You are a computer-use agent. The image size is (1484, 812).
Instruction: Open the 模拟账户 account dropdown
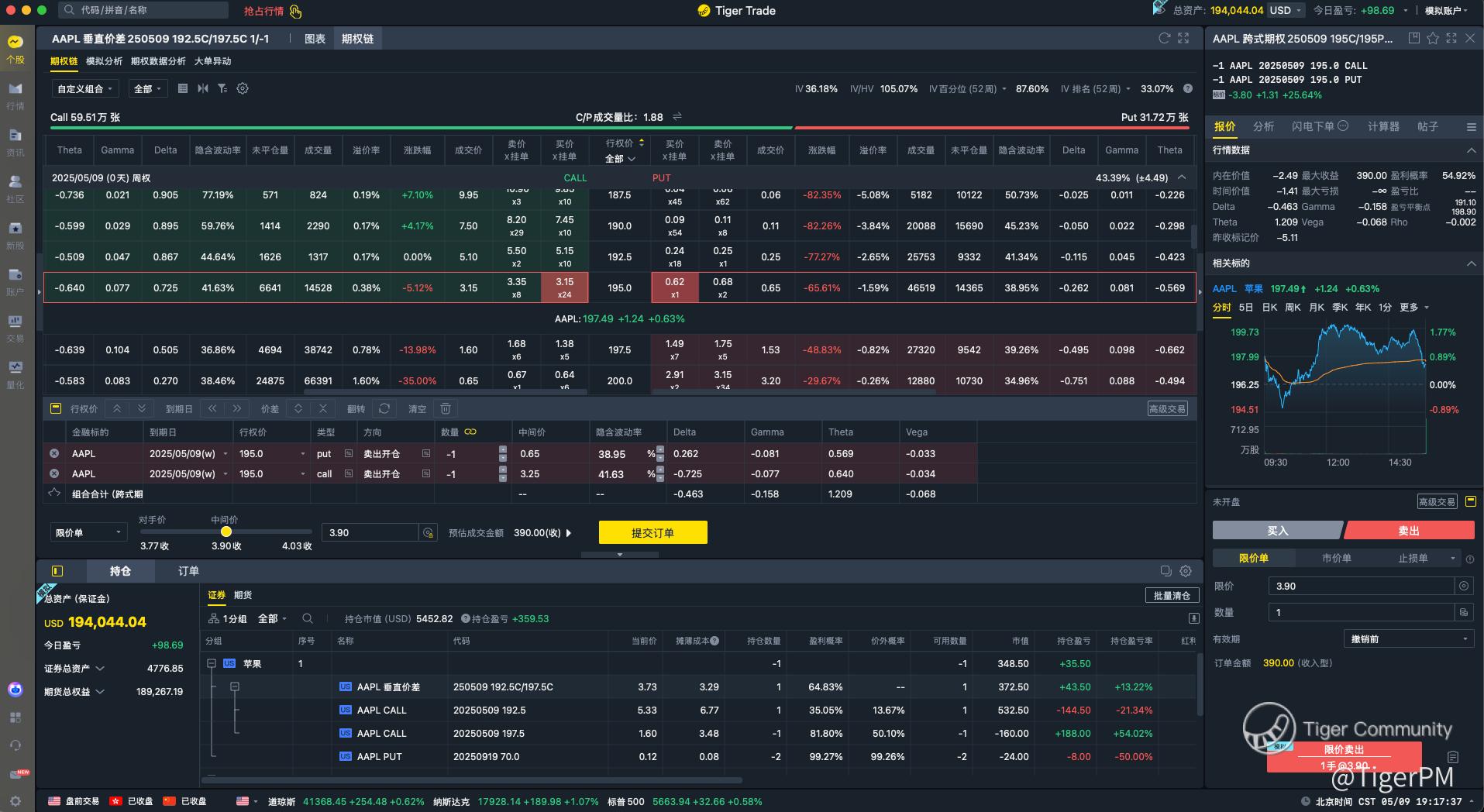pyautogui.click(x=1446, y=10)
